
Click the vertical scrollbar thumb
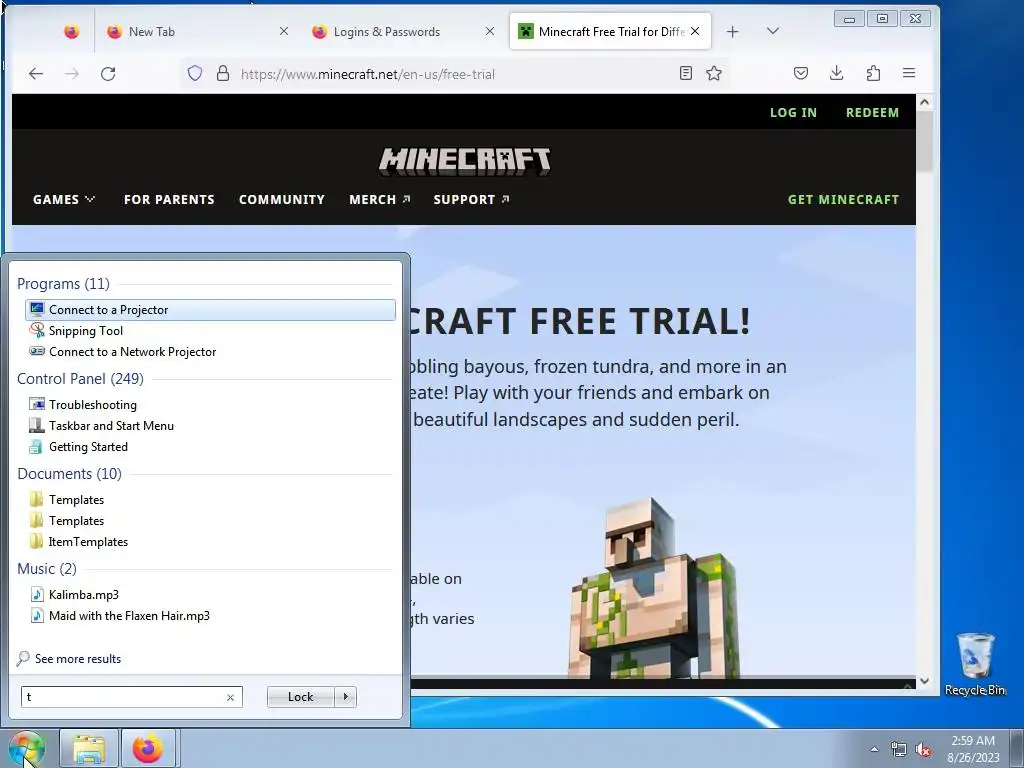(924, 142)
